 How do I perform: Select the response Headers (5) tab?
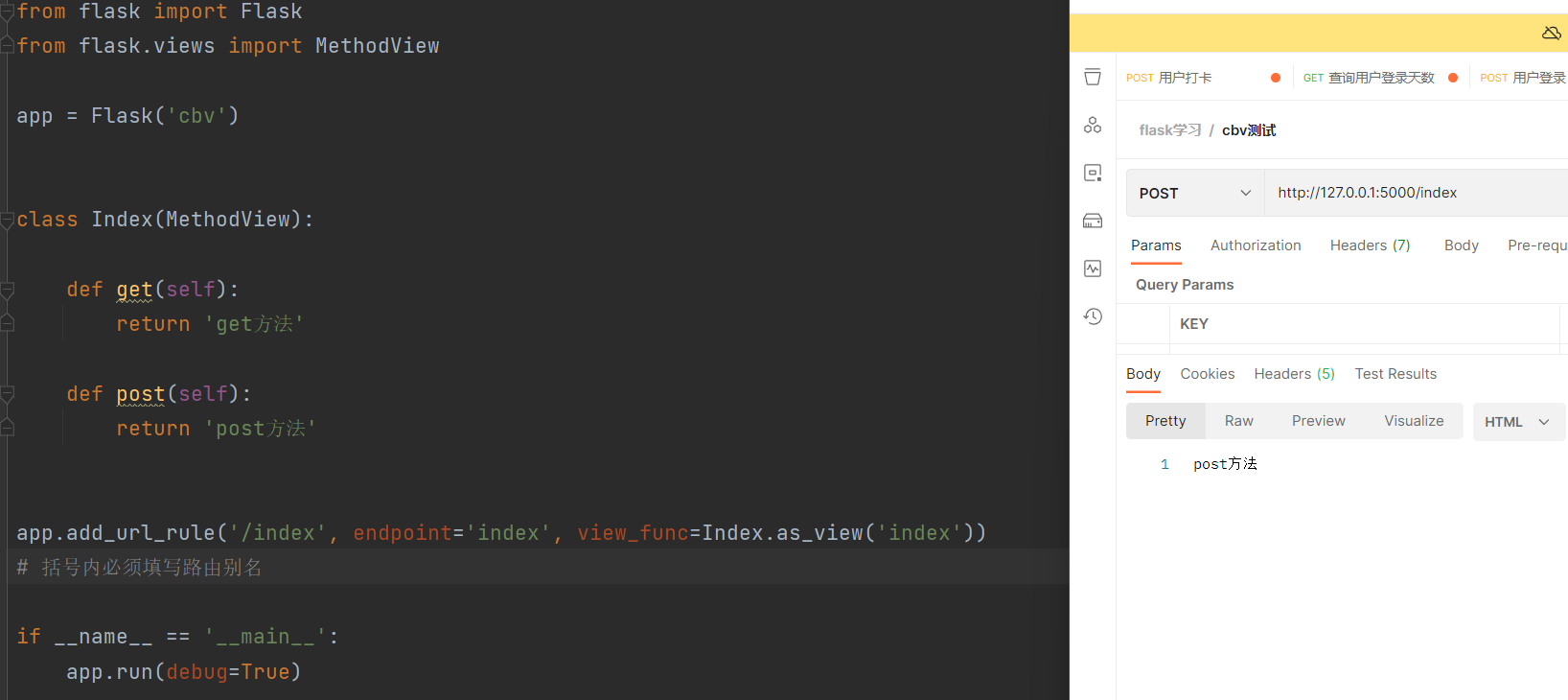click(x=1294, y=374)
